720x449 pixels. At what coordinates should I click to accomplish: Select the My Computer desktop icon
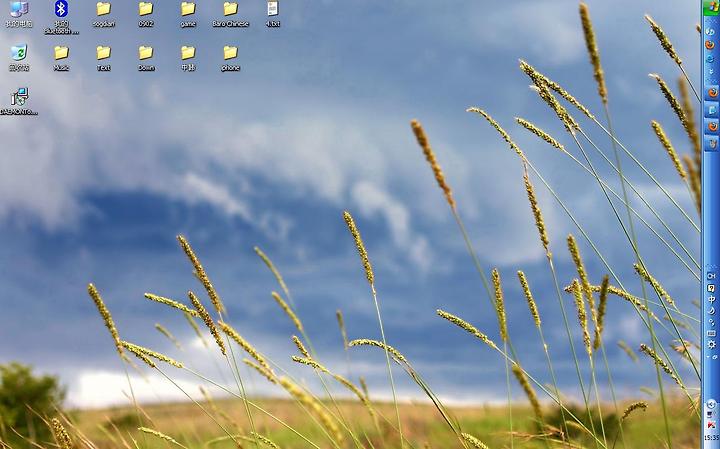(x=19, y=14)
